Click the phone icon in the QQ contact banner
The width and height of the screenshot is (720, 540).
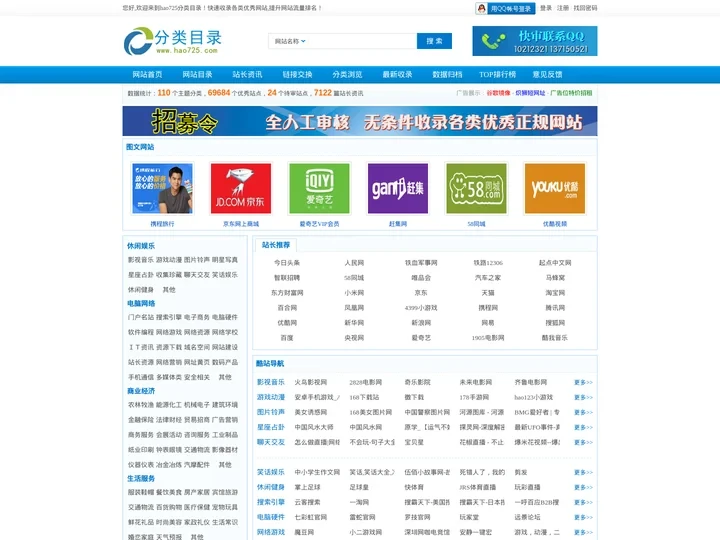pos(493,41)
